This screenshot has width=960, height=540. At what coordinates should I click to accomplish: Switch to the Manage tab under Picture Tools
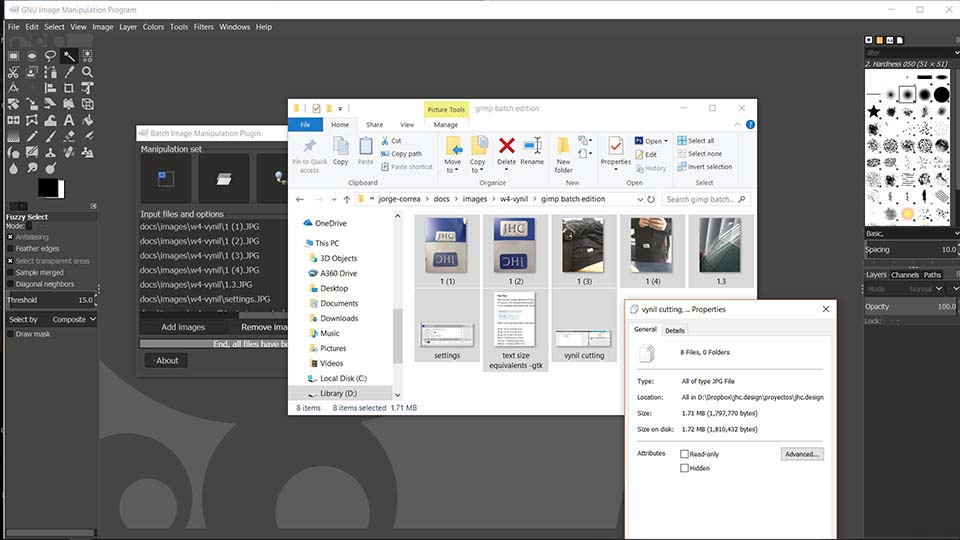click(x=446, y=124)
